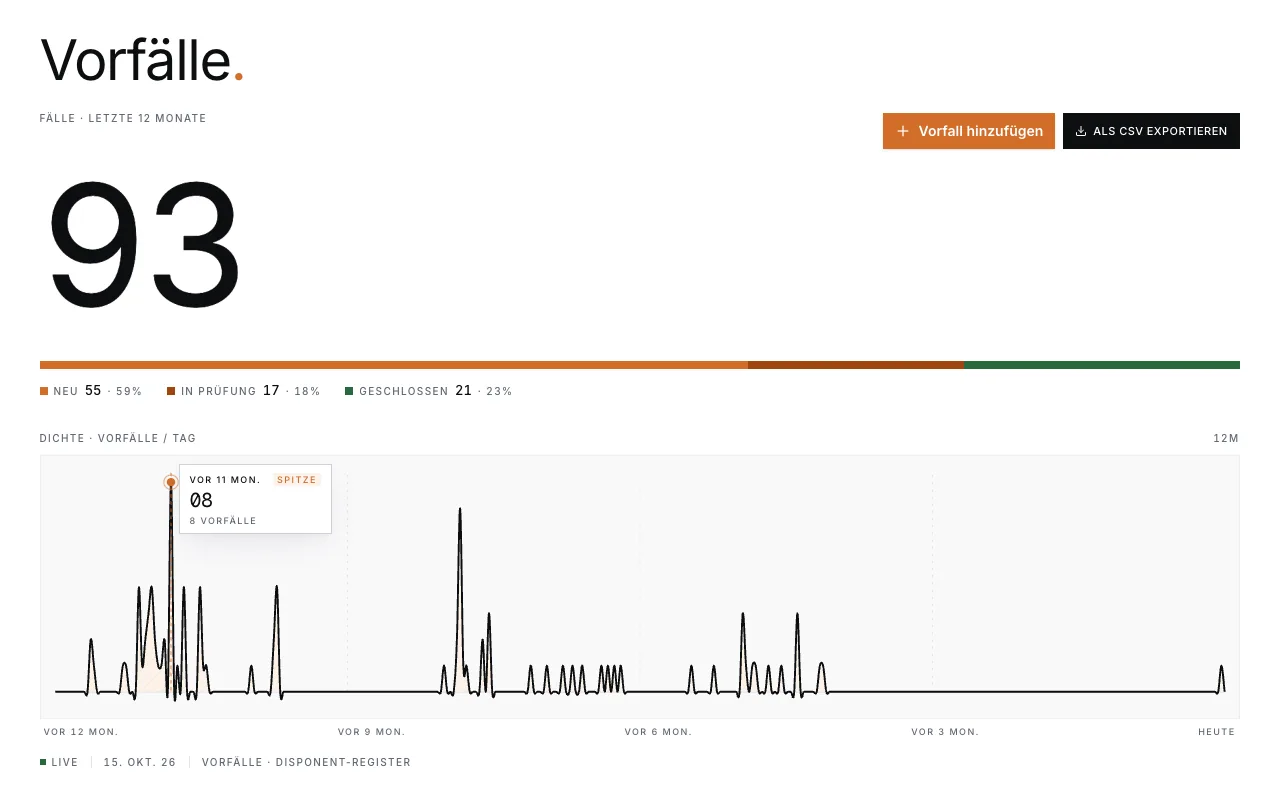
Task: Click the VOR 3 MON. axis label
Action: point(945,732)
